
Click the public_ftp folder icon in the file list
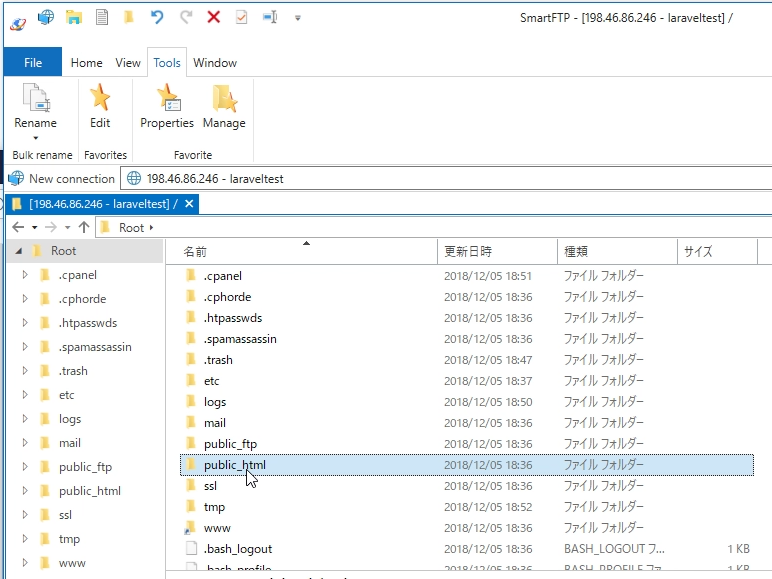coord(191,443)
